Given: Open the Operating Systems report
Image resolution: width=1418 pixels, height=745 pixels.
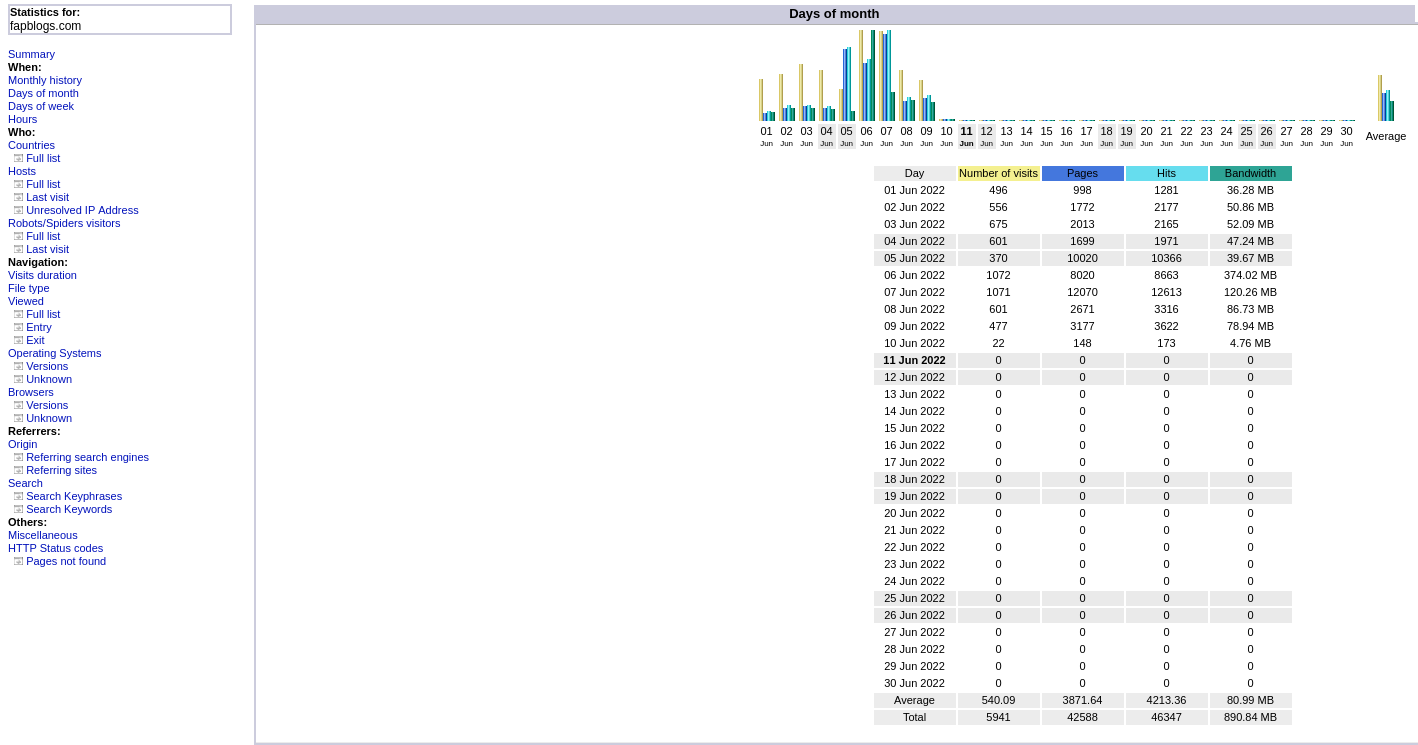Looking at the screenshot, I should [55, 353].
